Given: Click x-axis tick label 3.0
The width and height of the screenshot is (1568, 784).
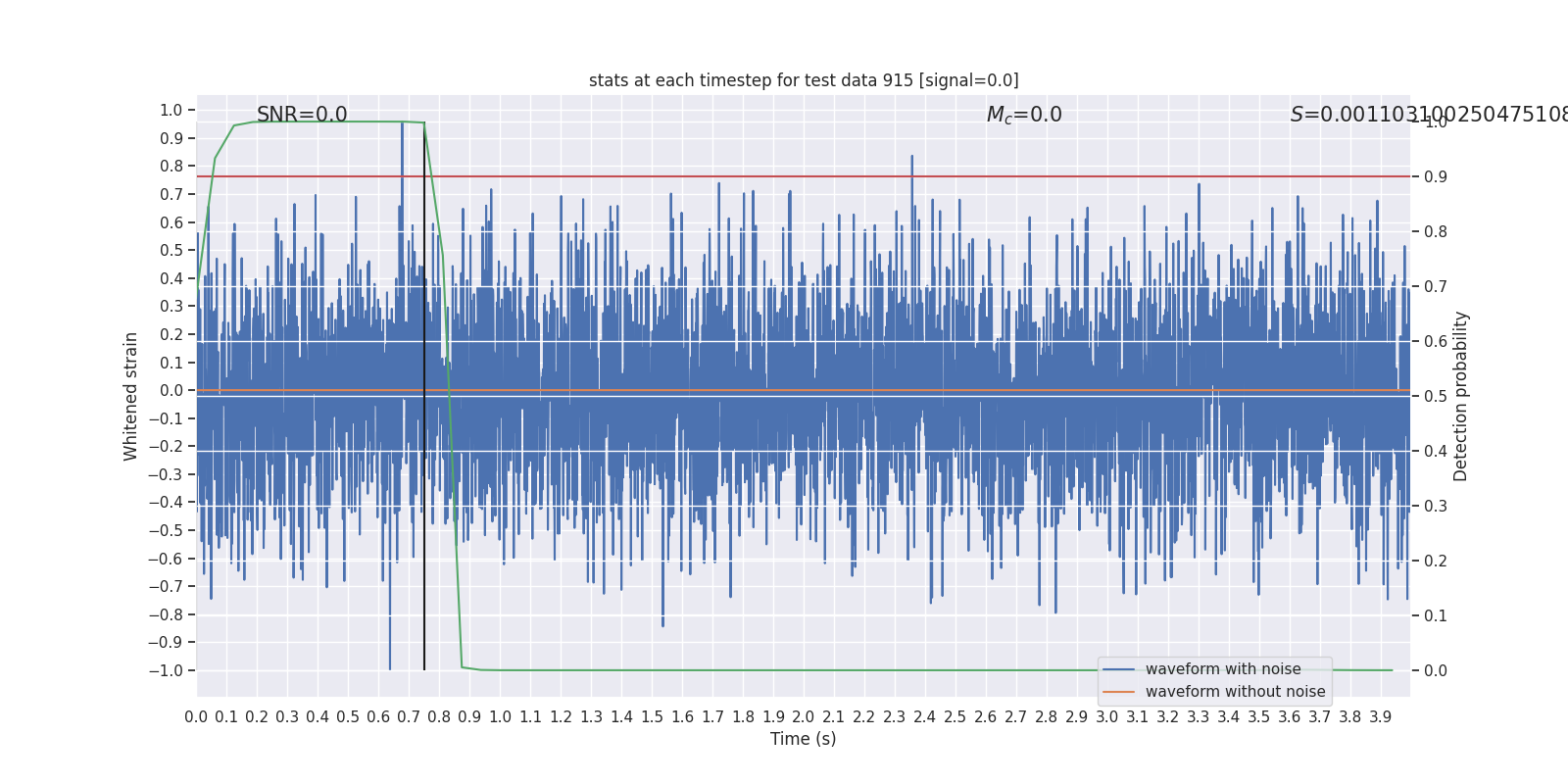Looking at the screenshot, I should tap(1106, 717).
